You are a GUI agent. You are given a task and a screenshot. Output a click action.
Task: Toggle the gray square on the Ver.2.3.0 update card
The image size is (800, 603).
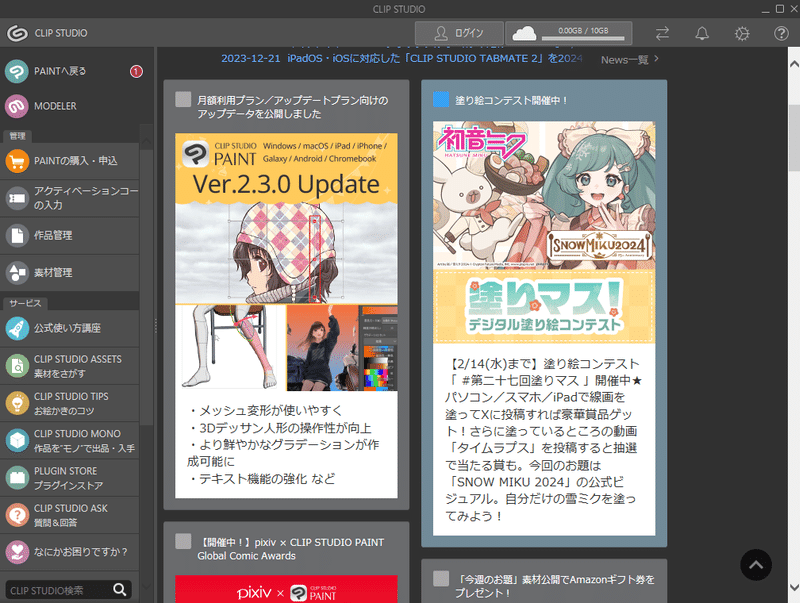pos(183,99)
